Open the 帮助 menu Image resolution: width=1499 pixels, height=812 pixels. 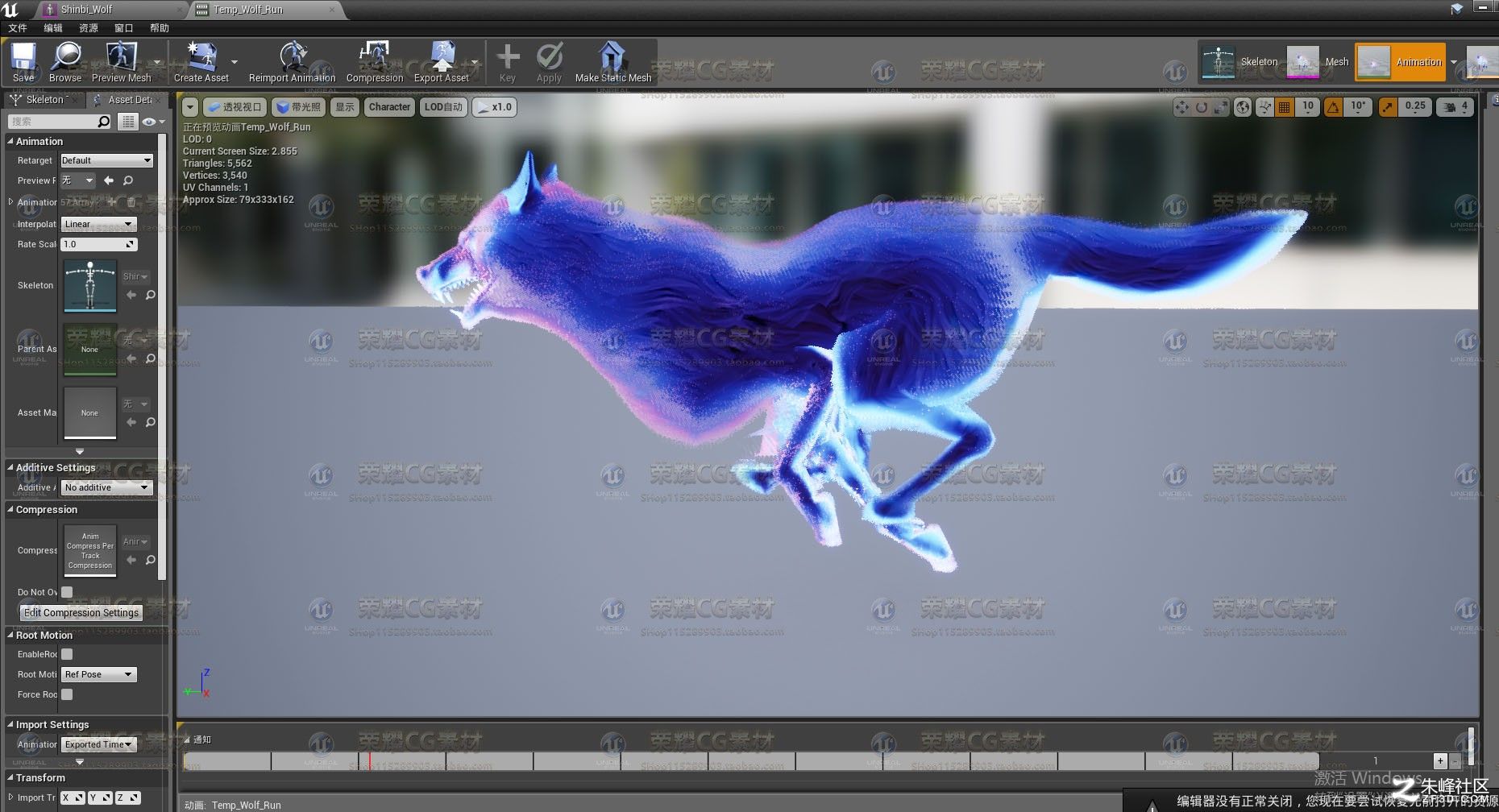click(160, 27)
